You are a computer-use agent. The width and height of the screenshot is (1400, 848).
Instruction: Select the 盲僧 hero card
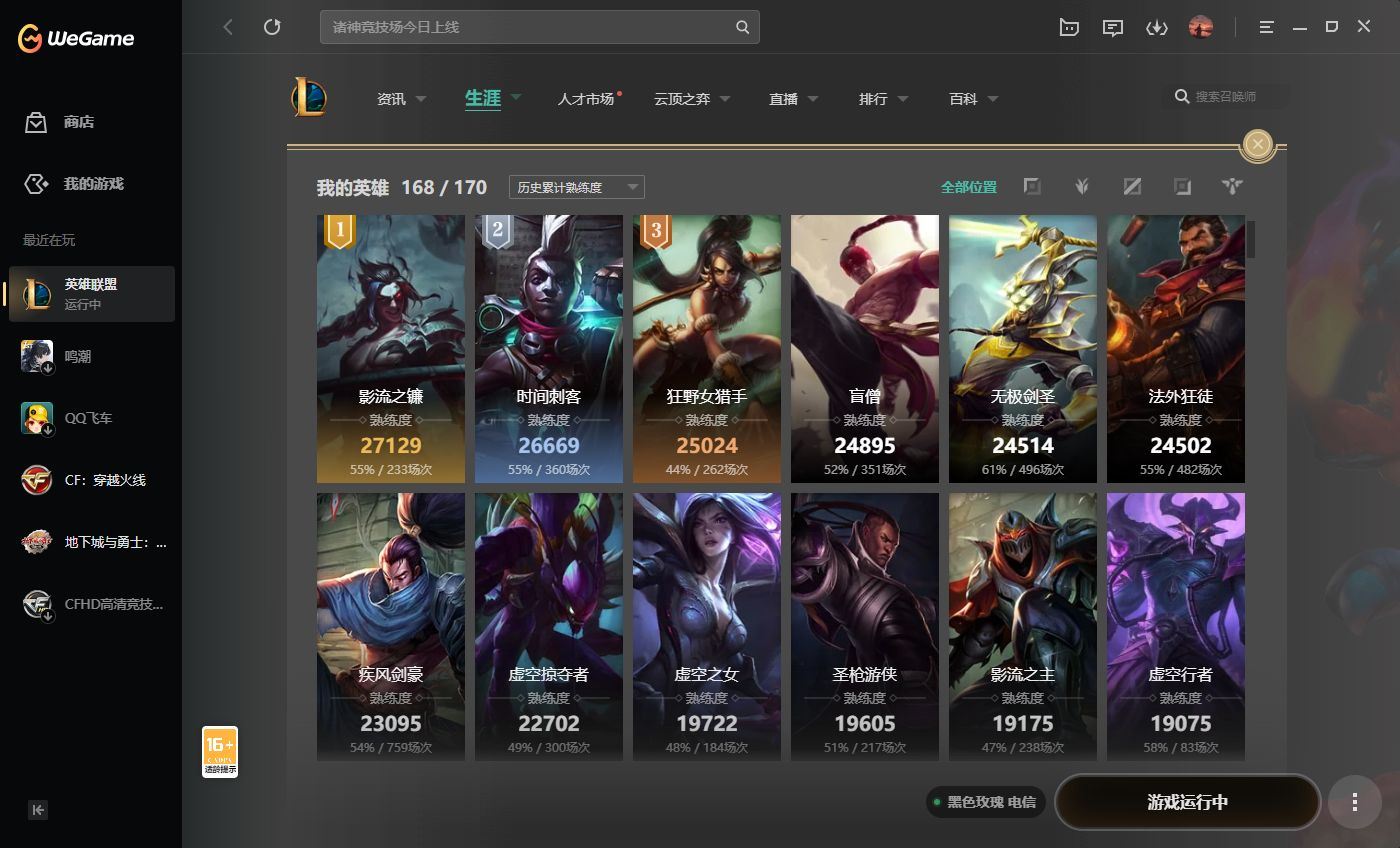pos(865,348)
